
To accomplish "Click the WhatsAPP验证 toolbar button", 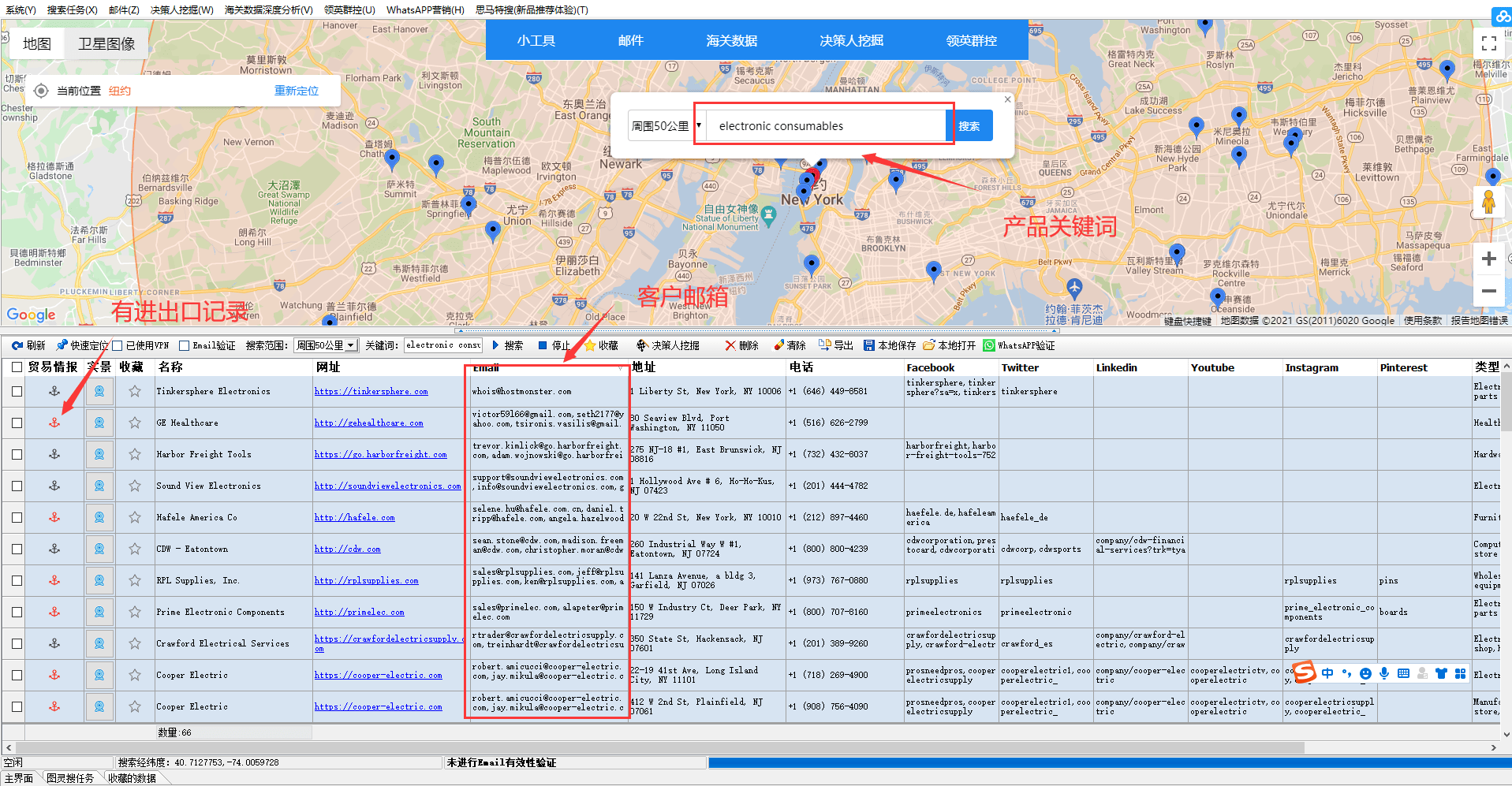I will 1018,345.
